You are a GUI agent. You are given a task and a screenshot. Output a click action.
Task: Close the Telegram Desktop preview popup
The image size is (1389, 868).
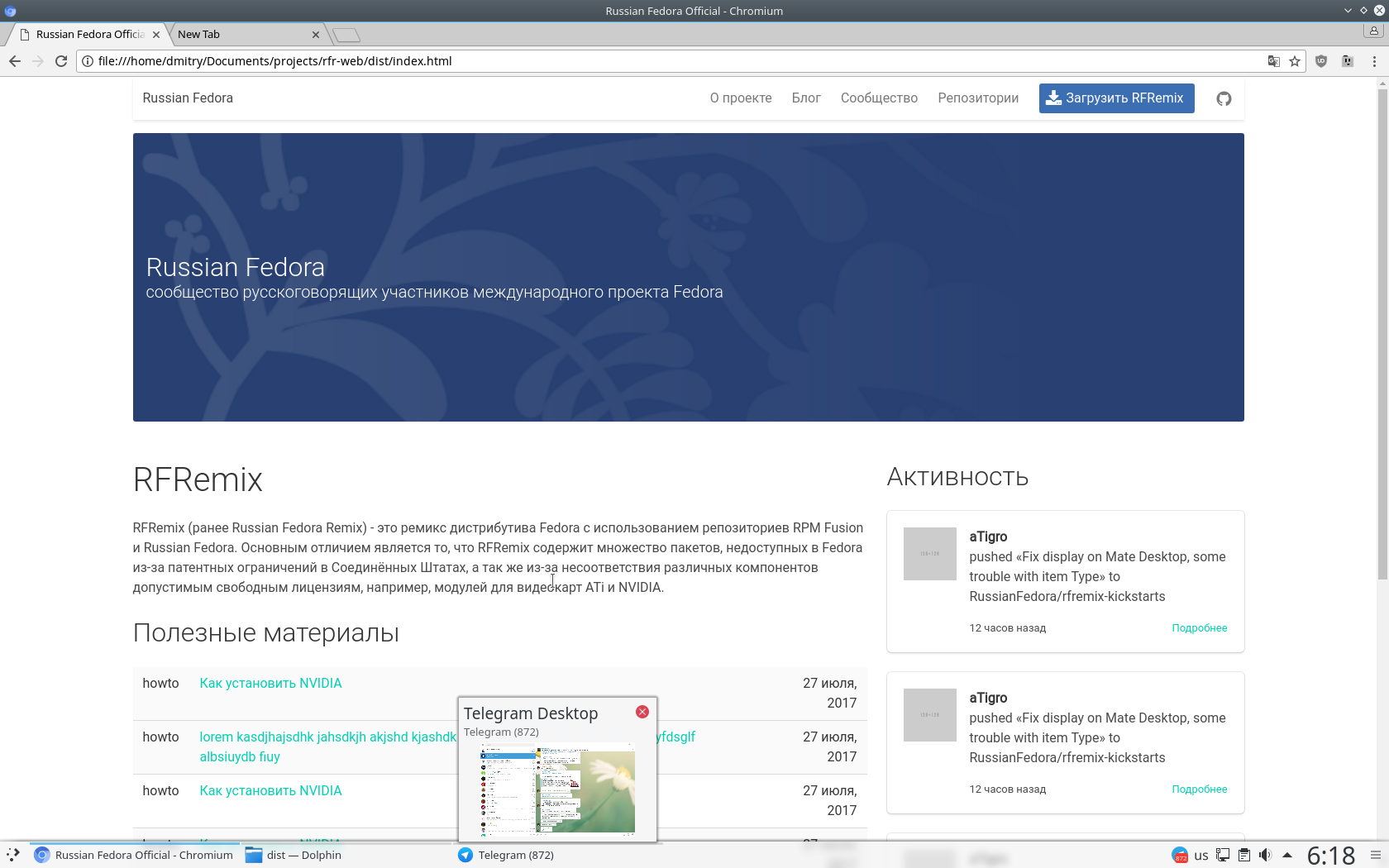coord(642,712)
